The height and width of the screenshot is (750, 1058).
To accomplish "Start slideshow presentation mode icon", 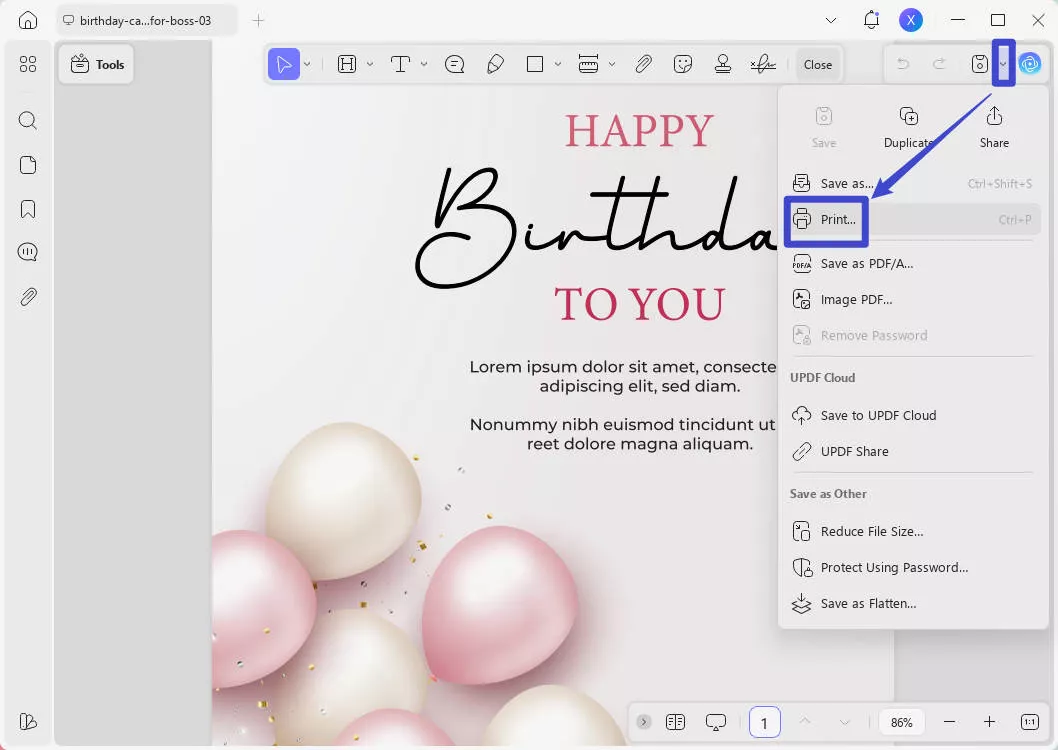I will point(716,722).
